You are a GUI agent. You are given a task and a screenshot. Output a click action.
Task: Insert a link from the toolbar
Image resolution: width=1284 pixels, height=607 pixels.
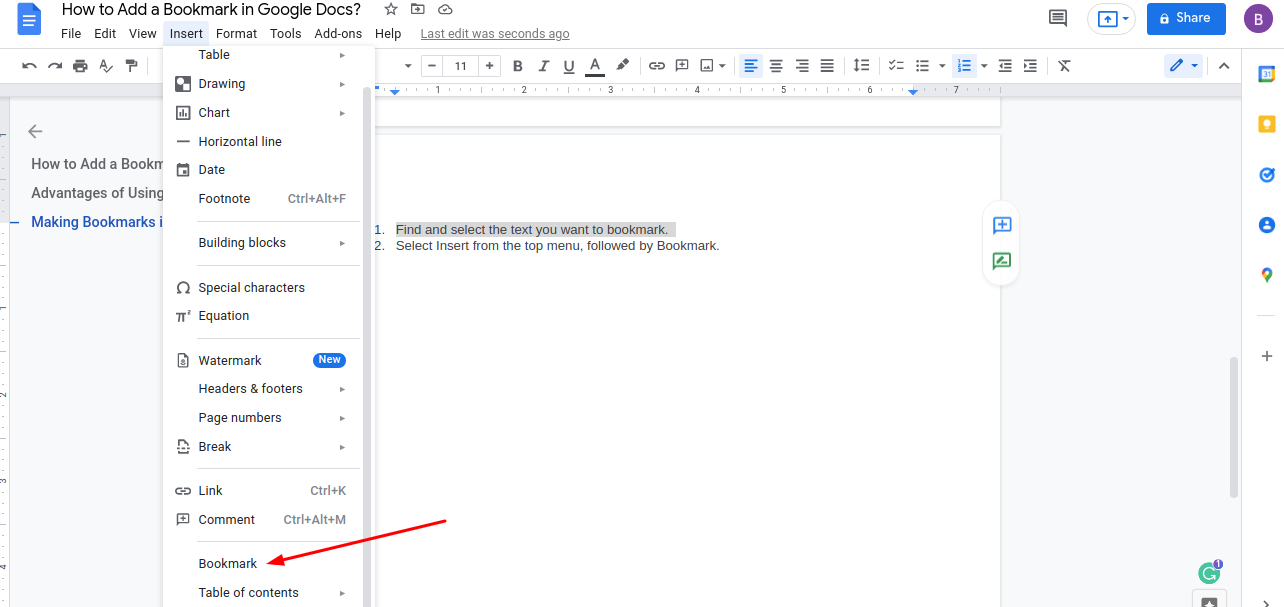pos(657,66)
